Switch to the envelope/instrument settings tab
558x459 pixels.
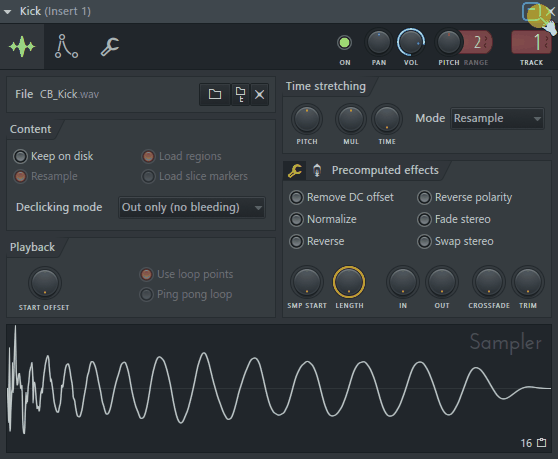click(66, 47)
